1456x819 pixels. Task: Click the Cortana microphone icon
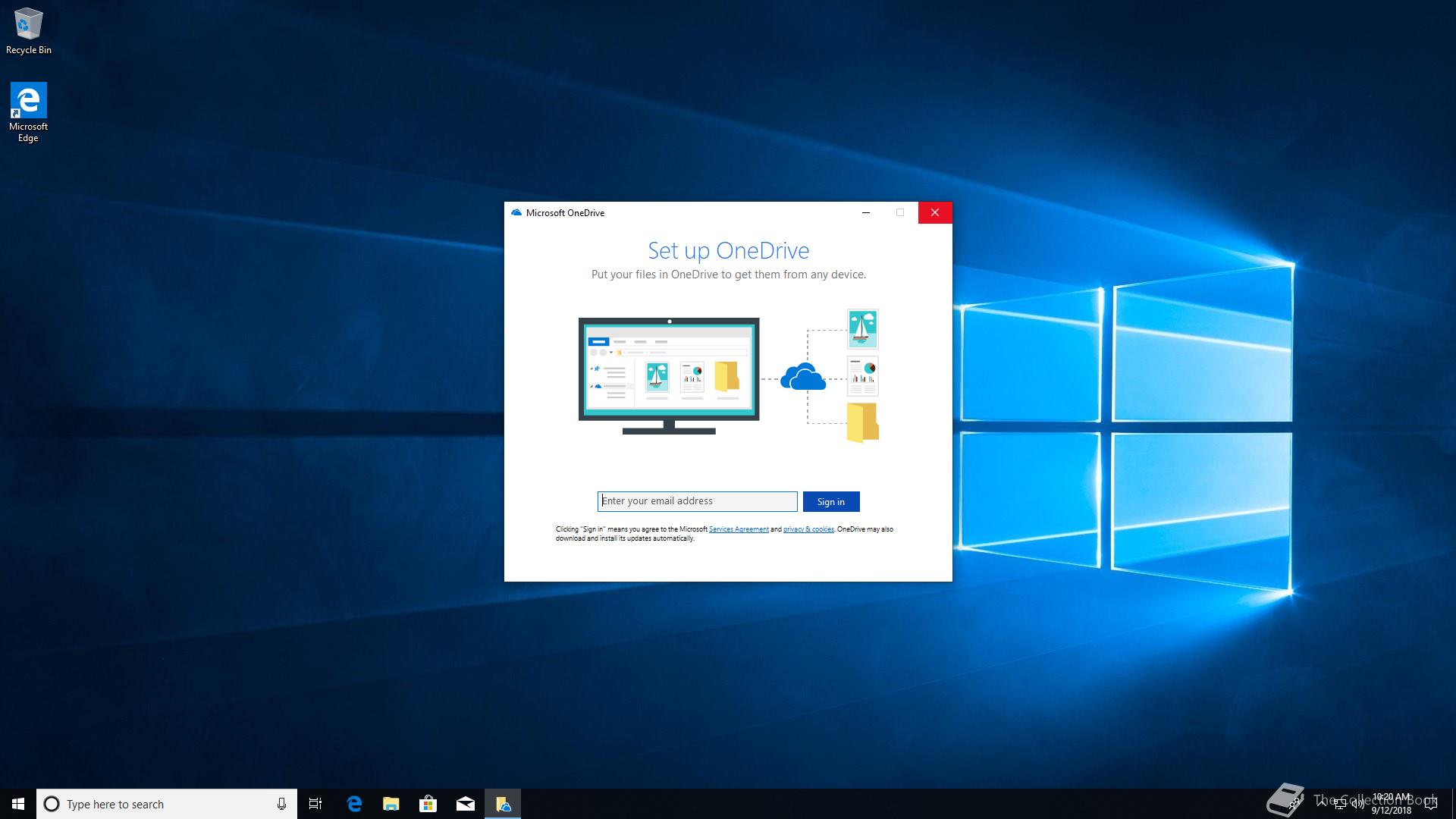281,804
